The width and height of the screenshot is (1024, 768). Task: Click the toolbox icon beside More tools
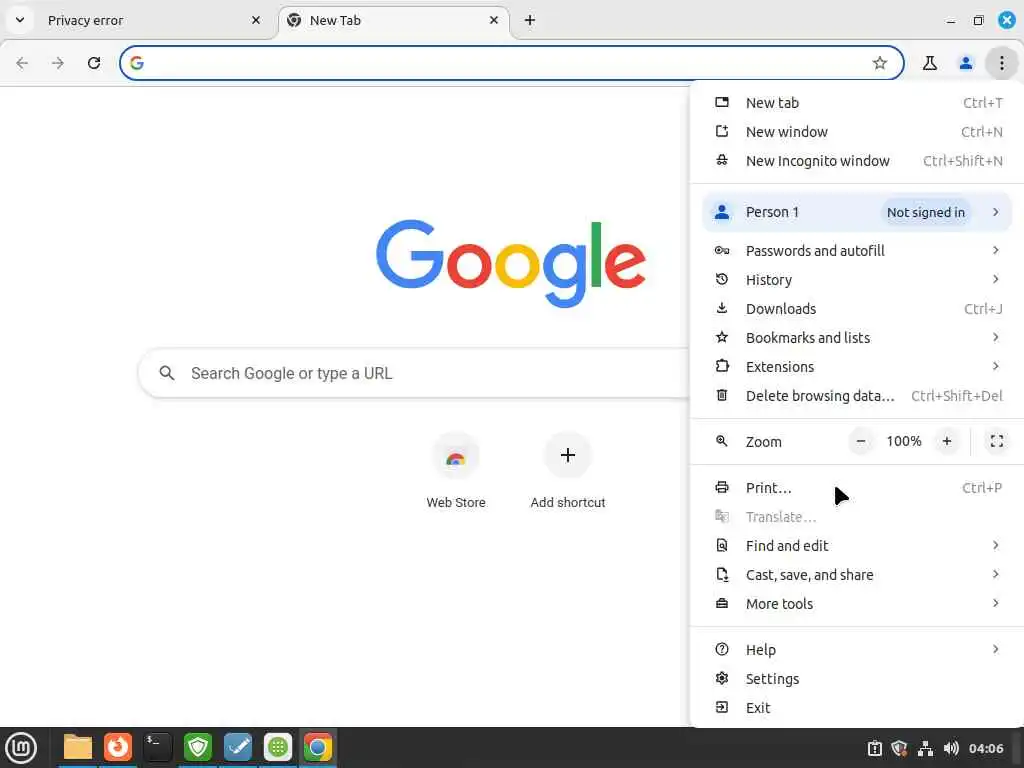(722, 603)
